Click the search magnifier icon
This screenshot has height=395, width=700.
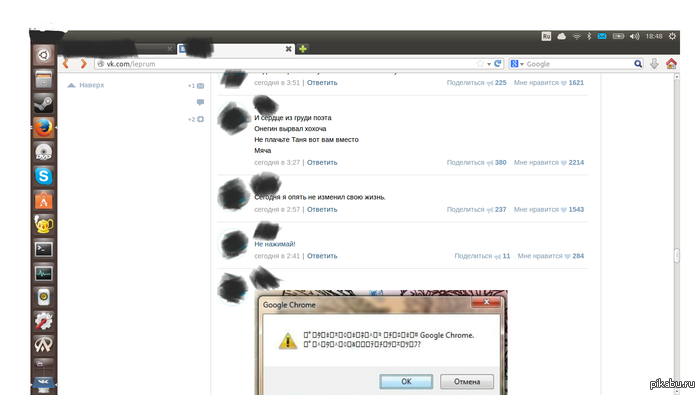[x=638, y=64]
